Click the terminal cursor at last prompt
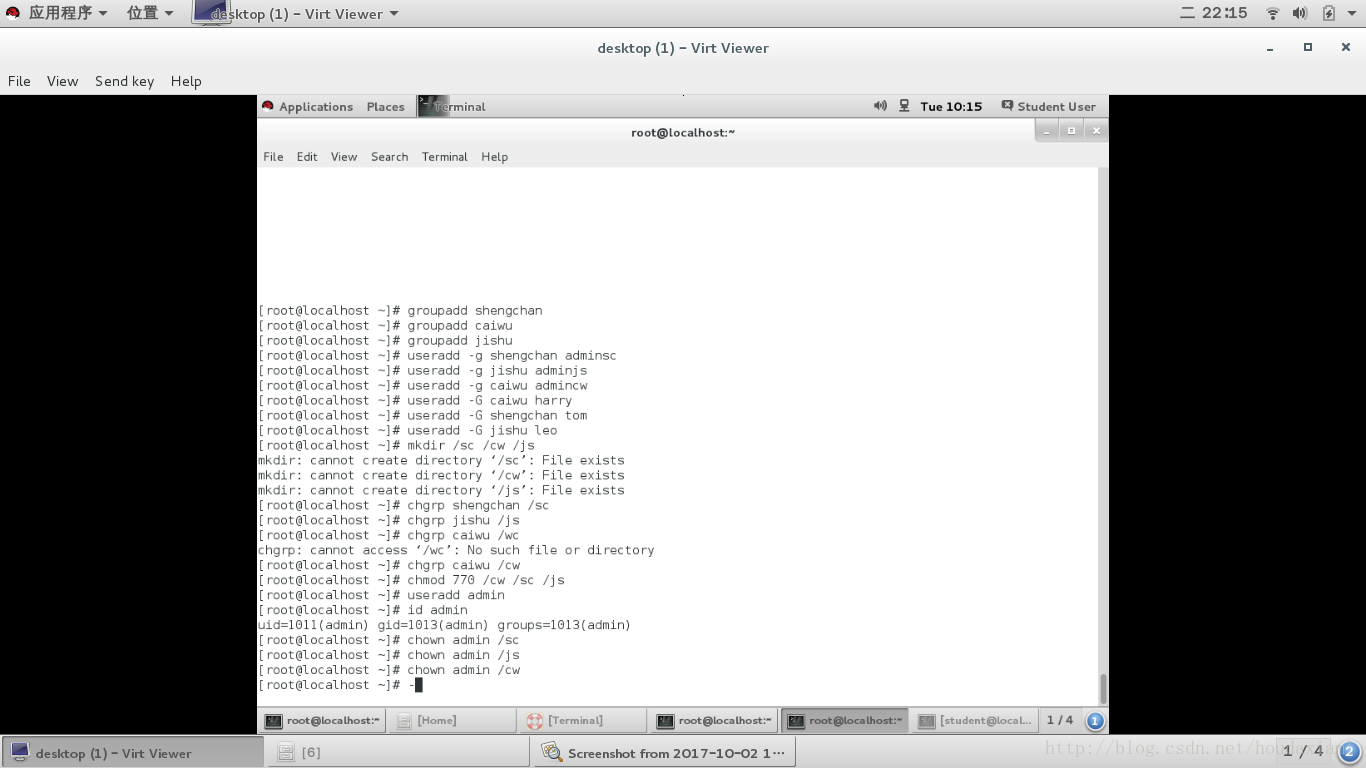This screenshot has width=1366, height=768. click(x=418, y=685)
